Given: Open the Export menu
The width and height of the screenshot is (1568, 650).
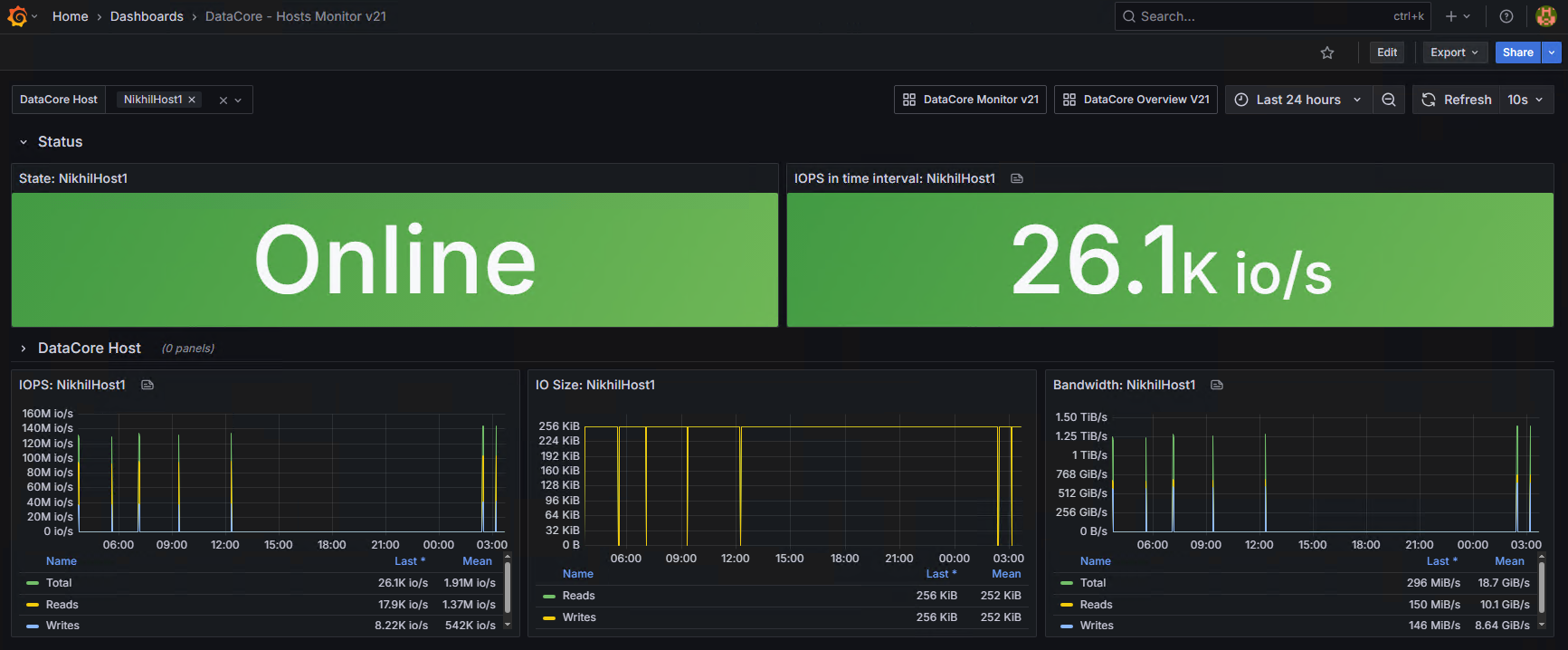Looking at the screenshot, I should click(1455, 53).
